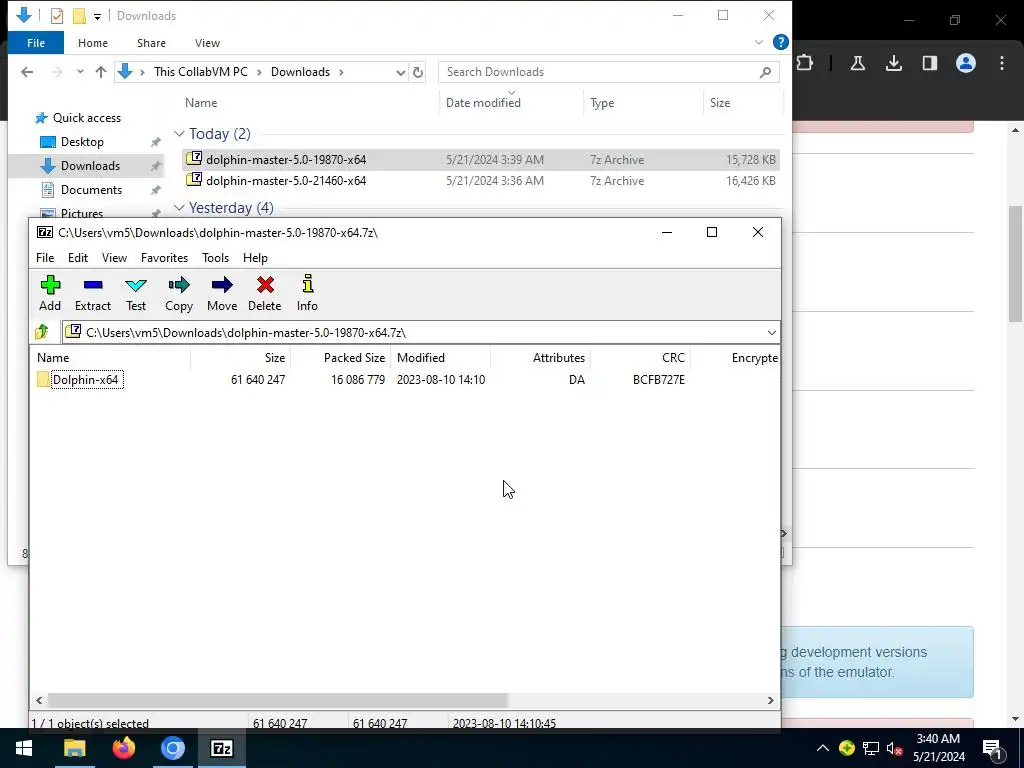
Task: Show hidden system tray icons
Action: [823, 748]
